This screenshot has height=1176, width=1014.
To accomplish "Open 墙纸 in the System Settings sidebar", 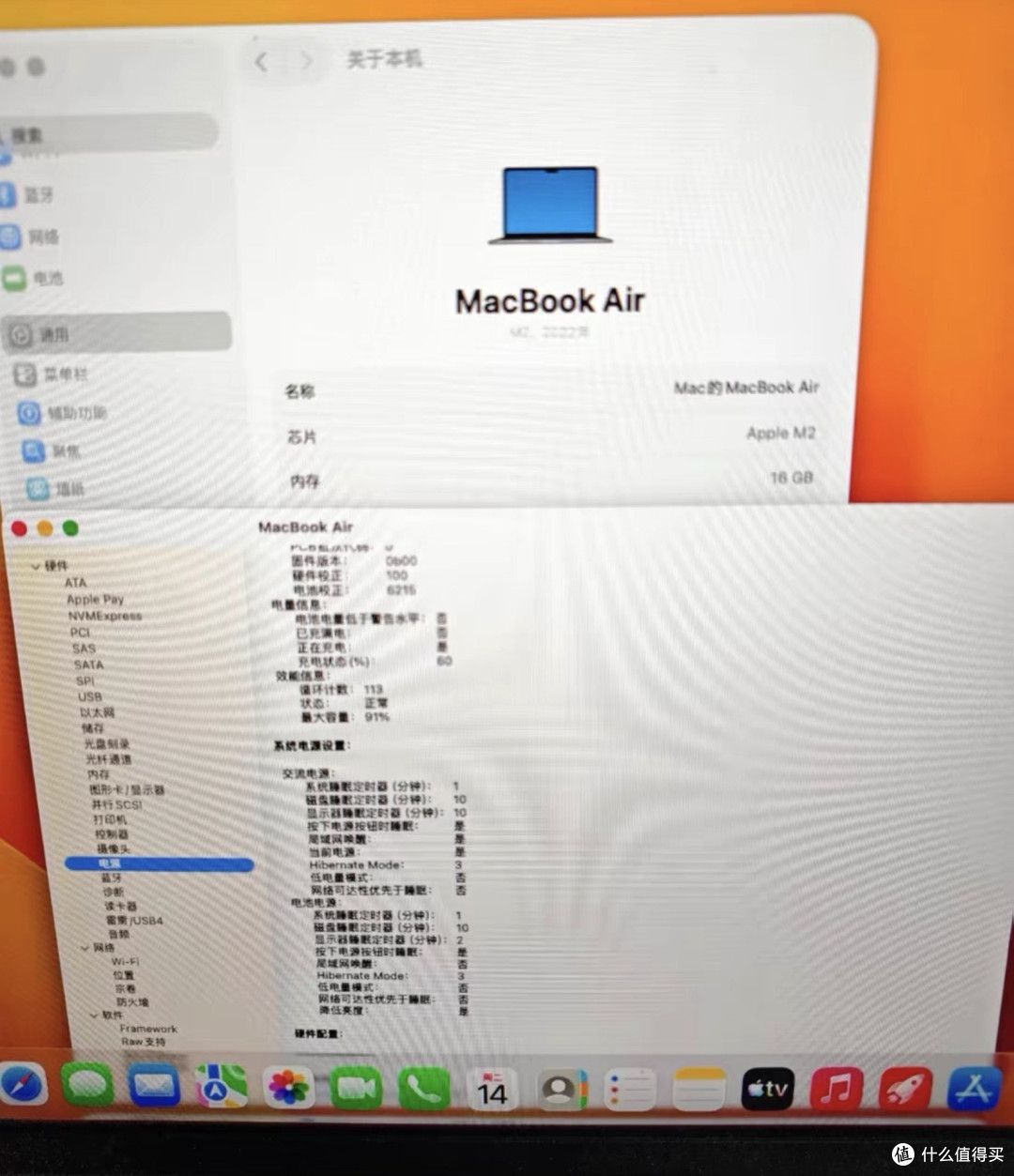I will [x=56, y=488].
